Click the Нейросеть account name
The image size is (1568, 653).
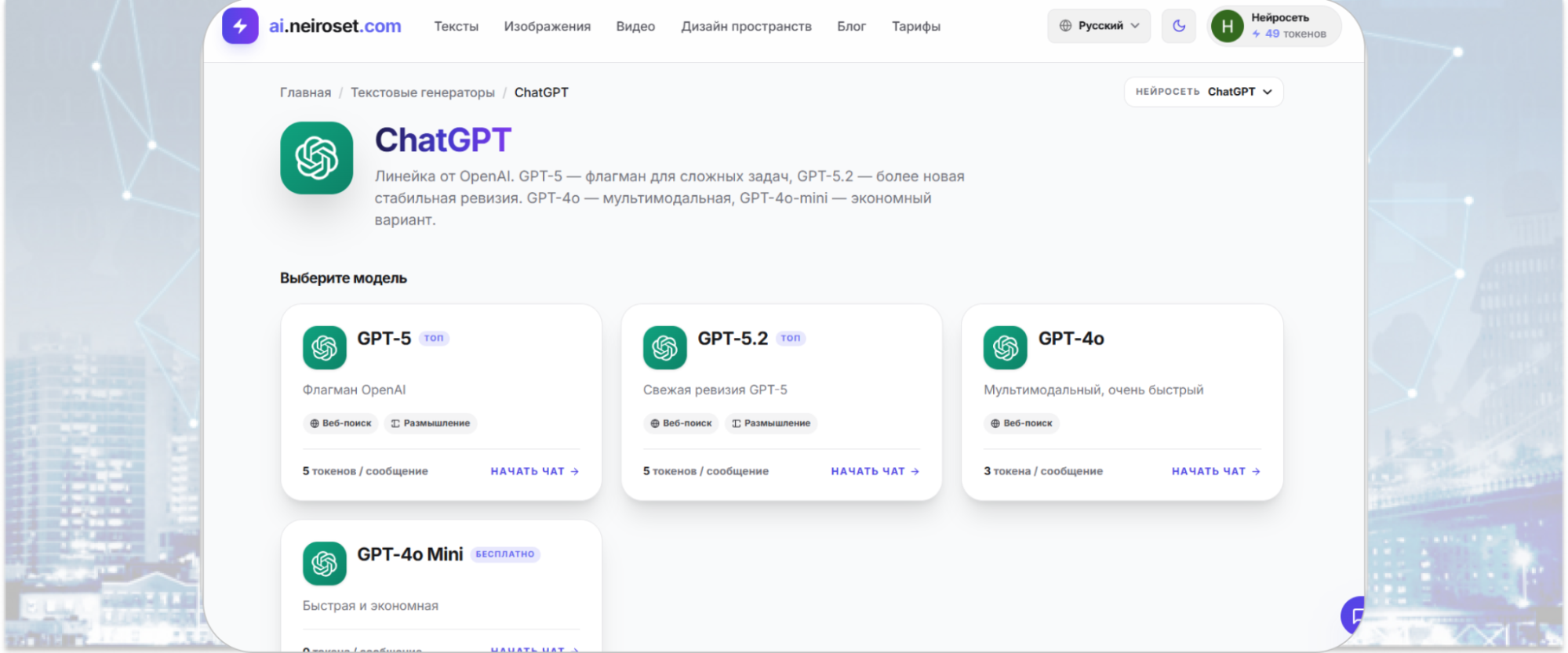(1280, 17)
